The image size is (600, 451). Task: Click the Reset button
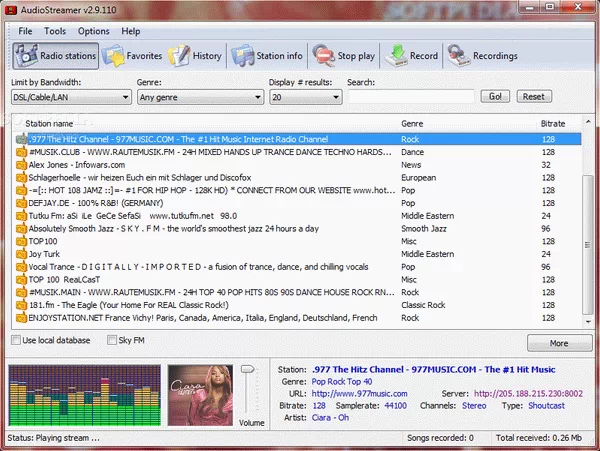(534, 96)
